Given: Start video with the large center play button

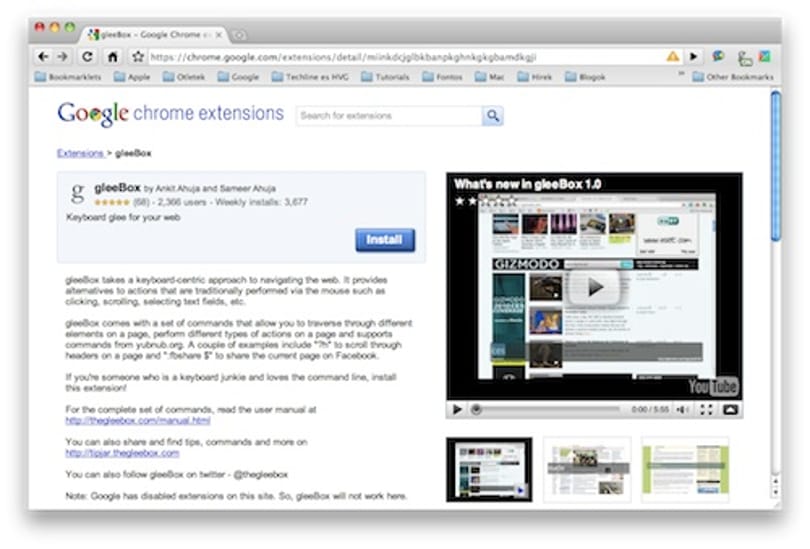Looking at the screenshot, I should point(594,287).
